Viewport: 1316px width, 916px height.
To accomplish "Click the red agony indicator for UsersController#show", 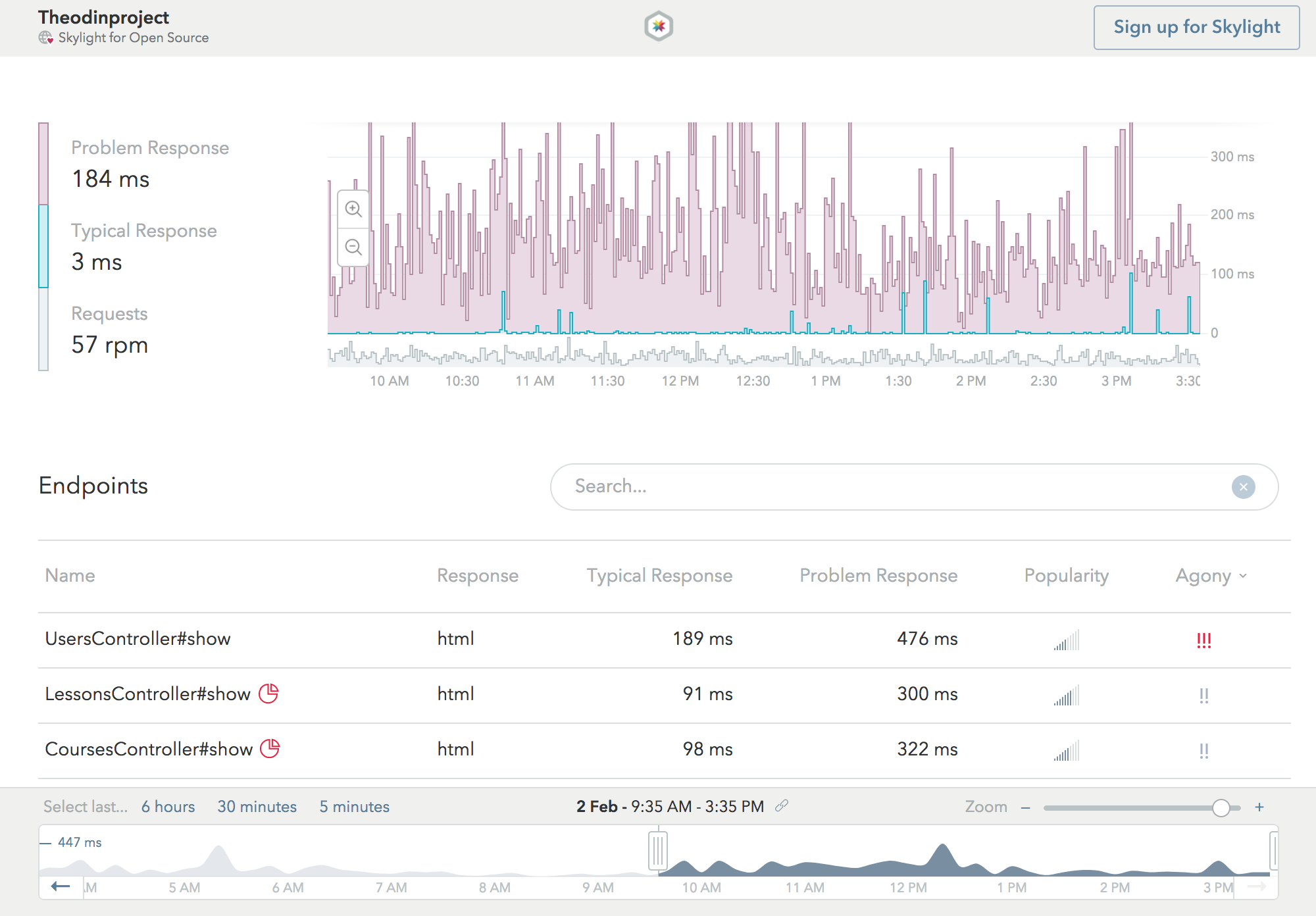I will point(1204,638).
